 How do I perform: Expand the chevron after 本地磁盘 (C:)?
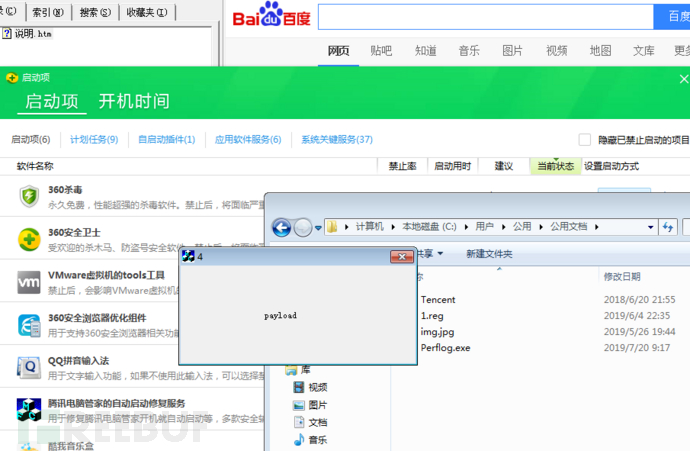[466, 227]
